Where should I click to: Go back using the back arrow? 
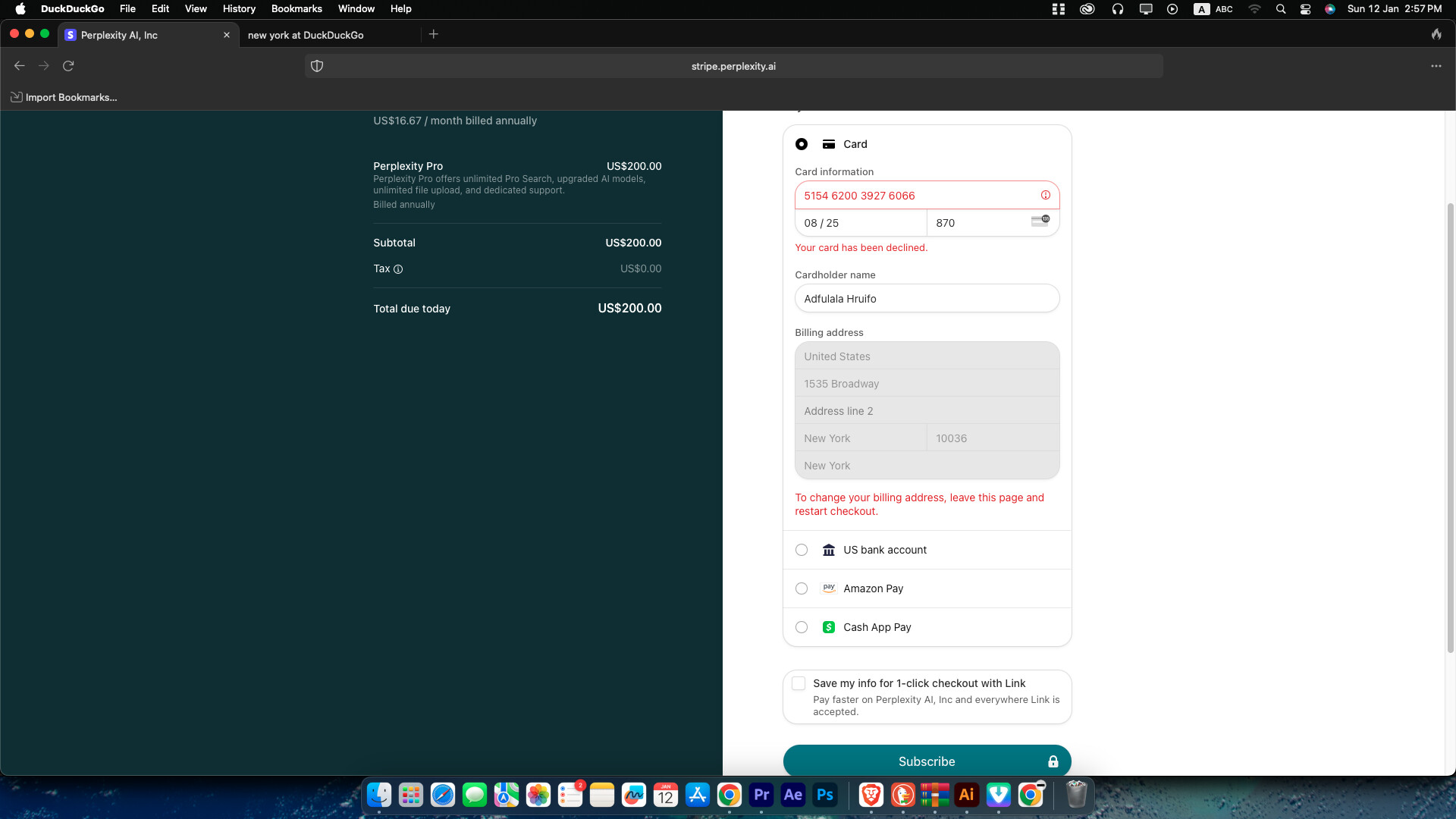(20, 66)
